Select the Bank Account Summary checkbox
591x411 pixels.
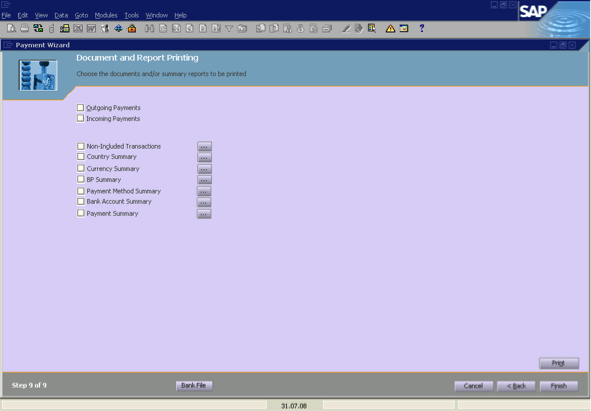click(x=81, y=201)
